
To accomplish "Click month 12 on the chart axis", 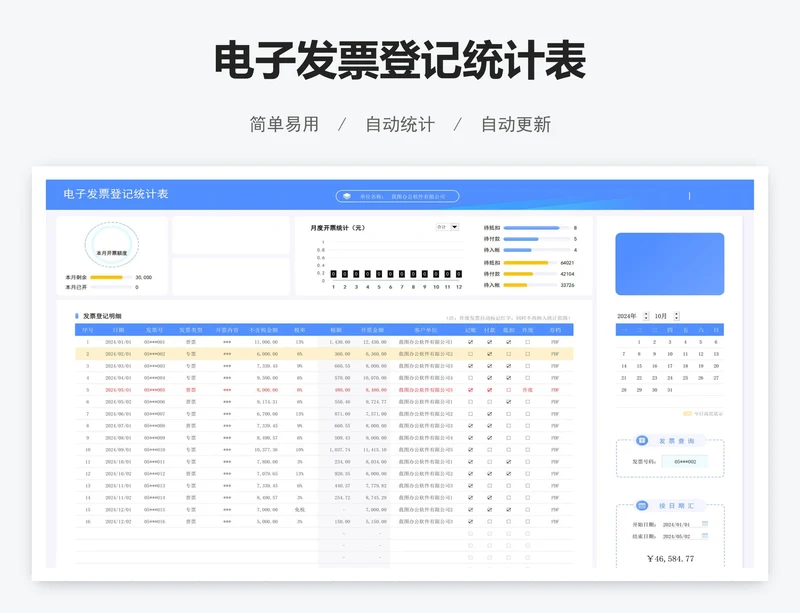I will (459, 287).
